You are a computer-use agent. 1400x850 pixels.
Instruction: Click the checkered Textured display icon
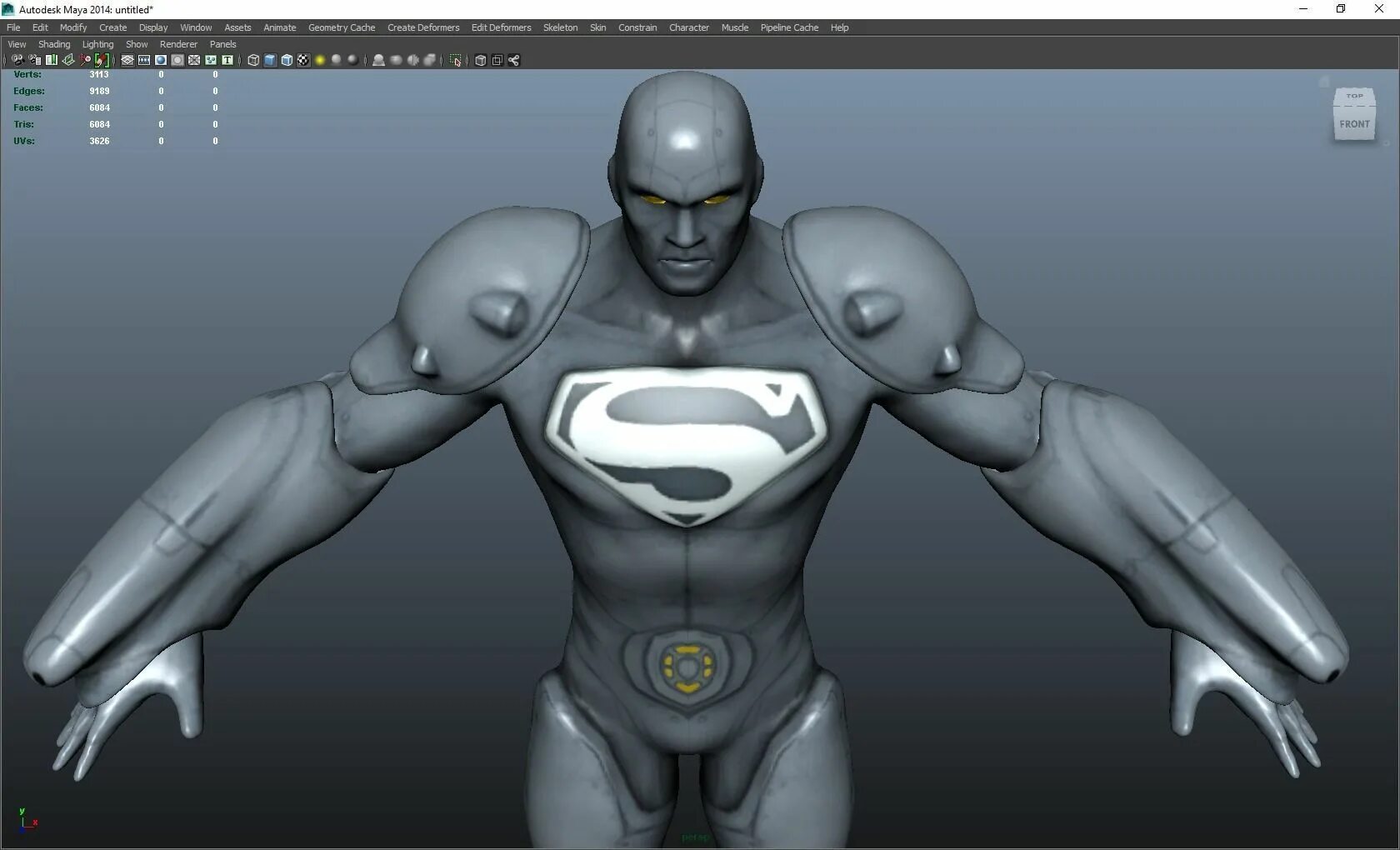tap(303, 60)
